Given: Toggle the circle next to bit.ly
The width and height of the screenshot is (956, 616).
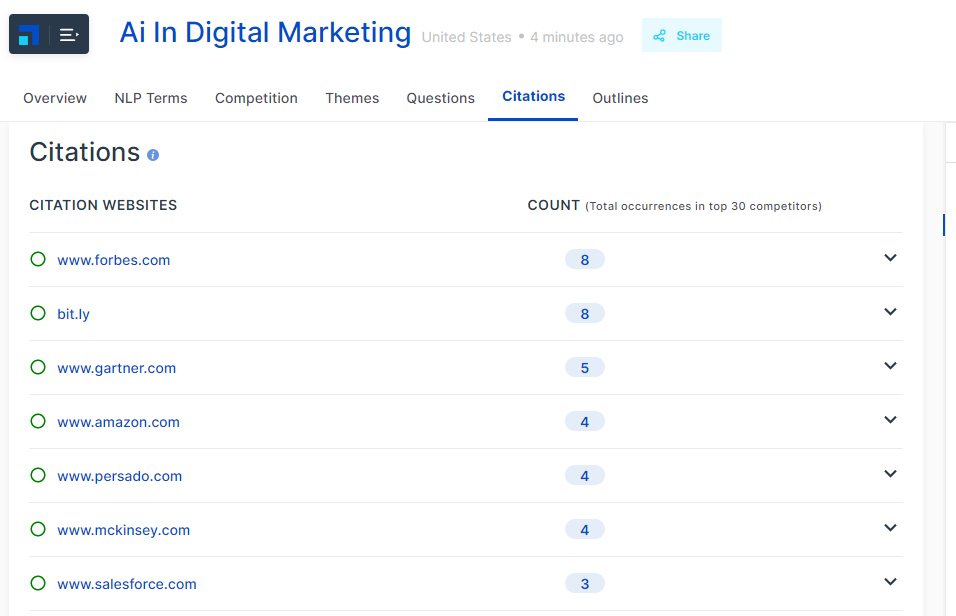Looking at the screenshot, I should (x=38, y=313).
